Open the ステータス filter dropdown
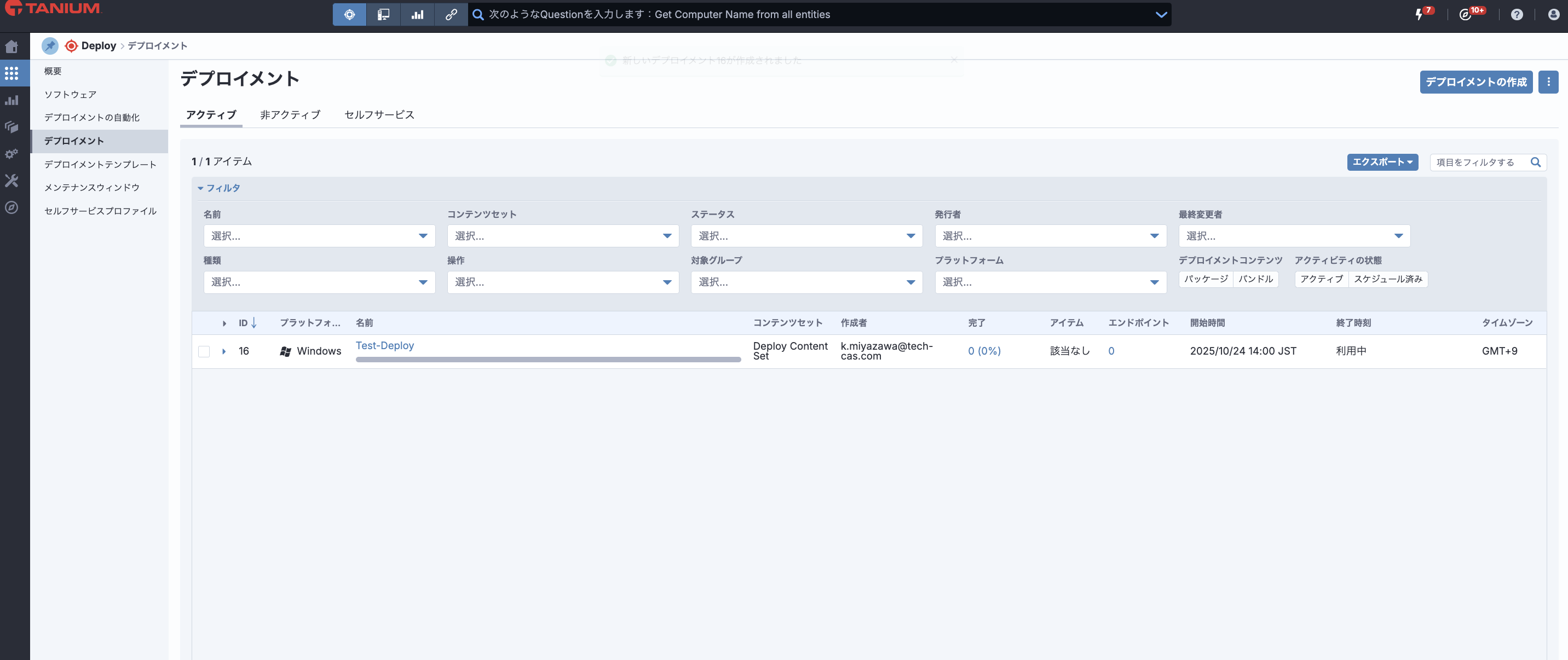 click(806, 236)
